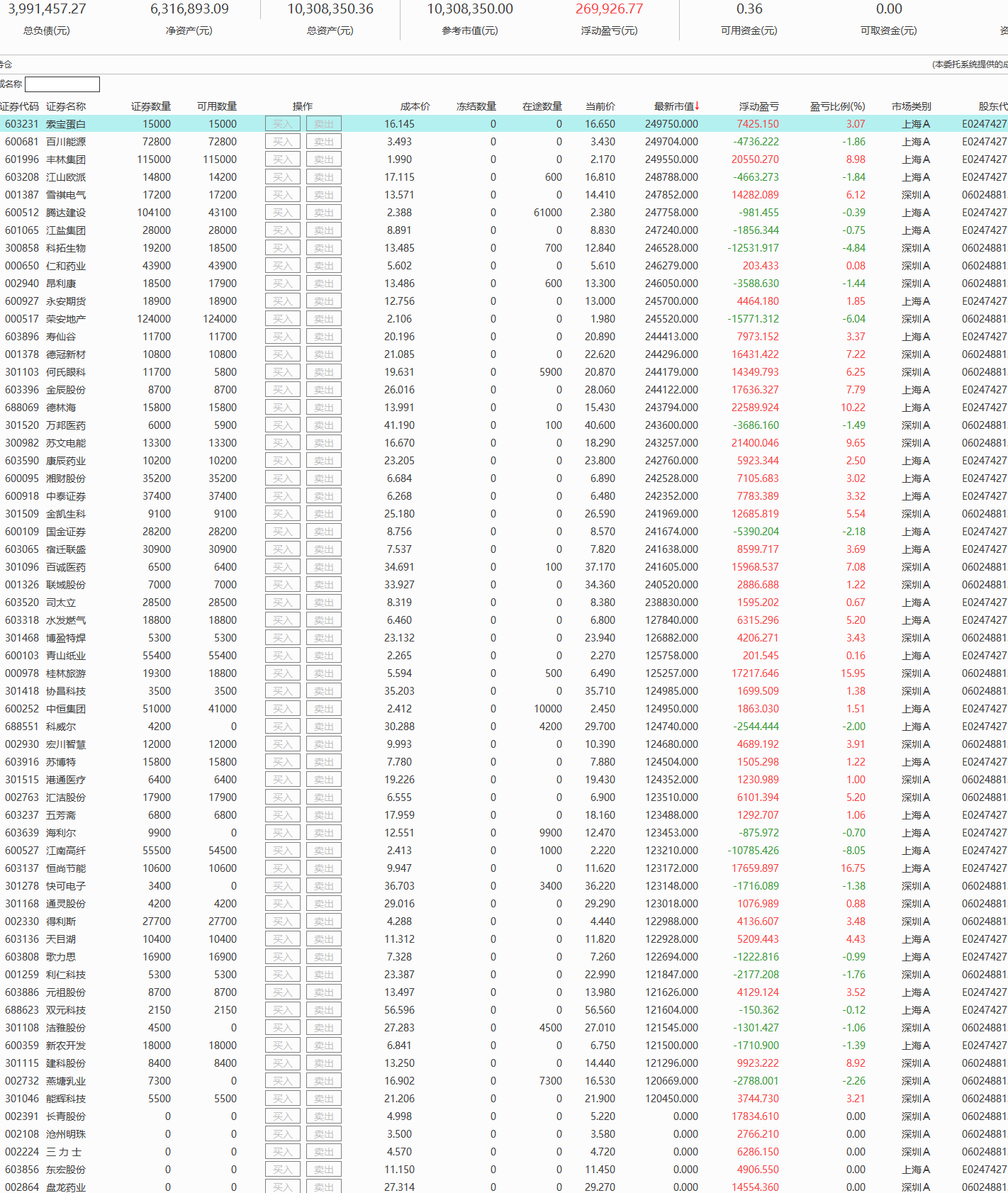Select stock name 中恒集团

coord(66,709)
